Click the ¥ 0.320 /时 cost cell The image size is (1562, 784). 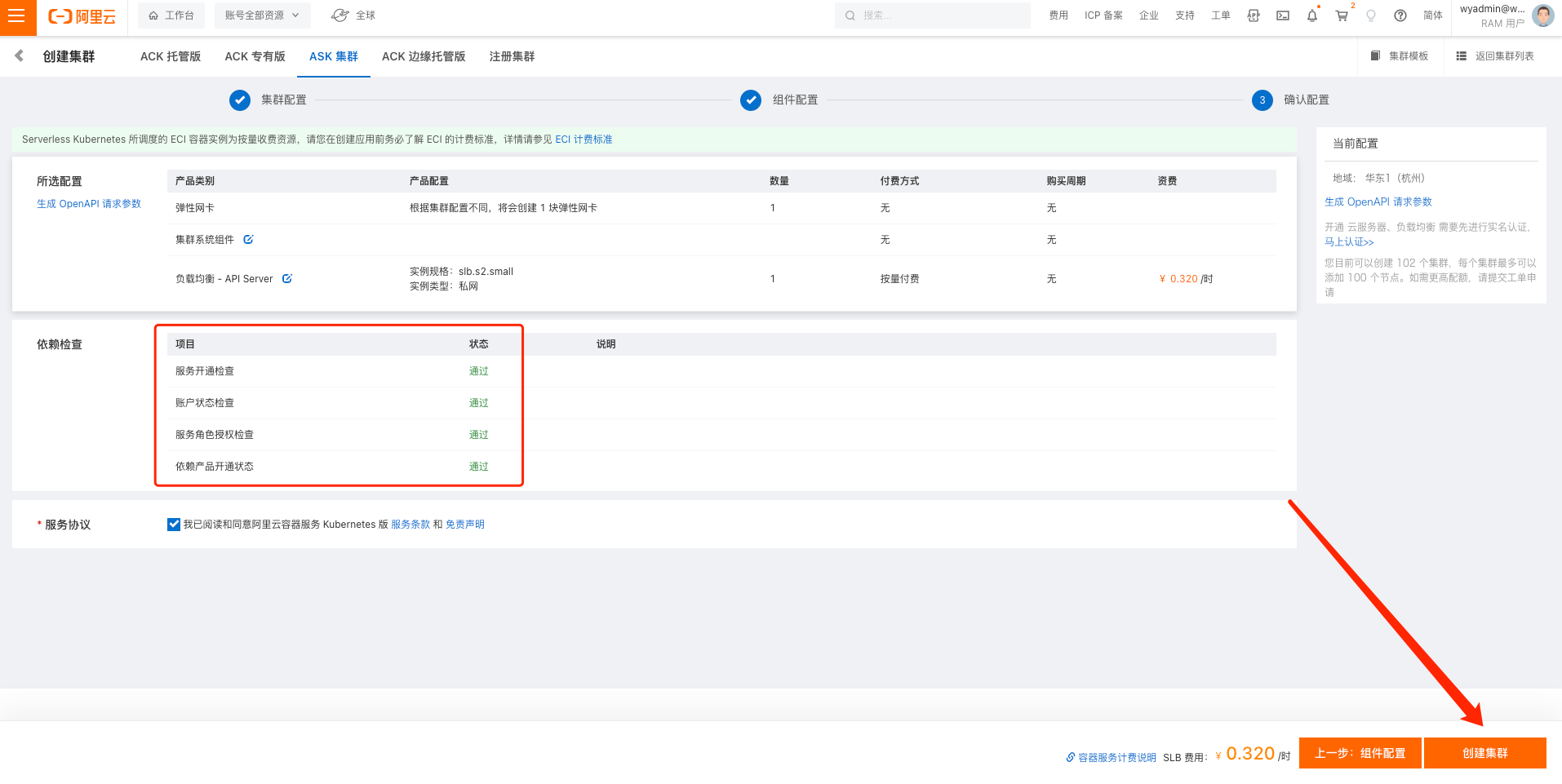coord(1186,279)
